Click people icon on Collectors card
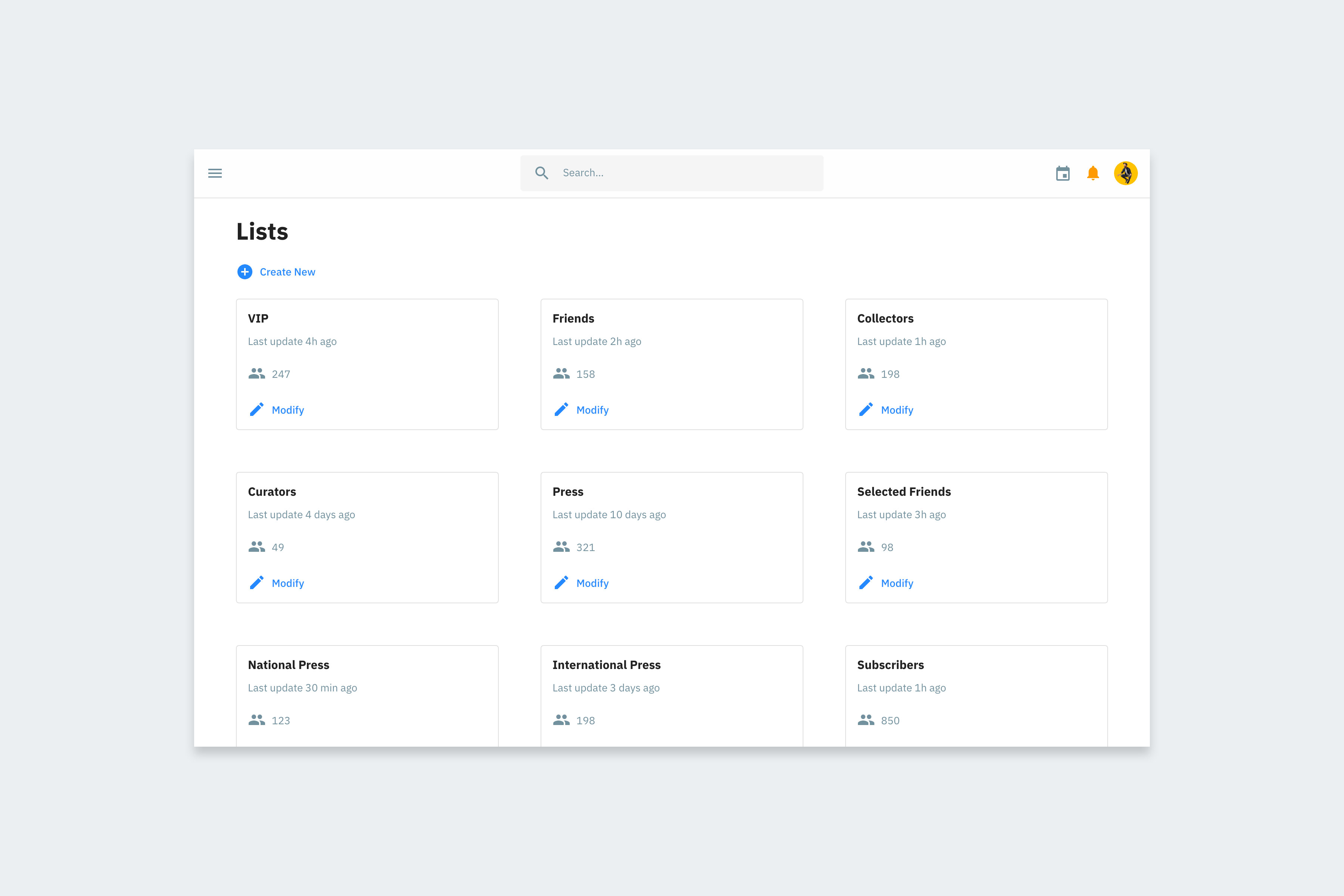Image resolution: width=1344 pixels, height=896 pixels. tap(866, 374)
